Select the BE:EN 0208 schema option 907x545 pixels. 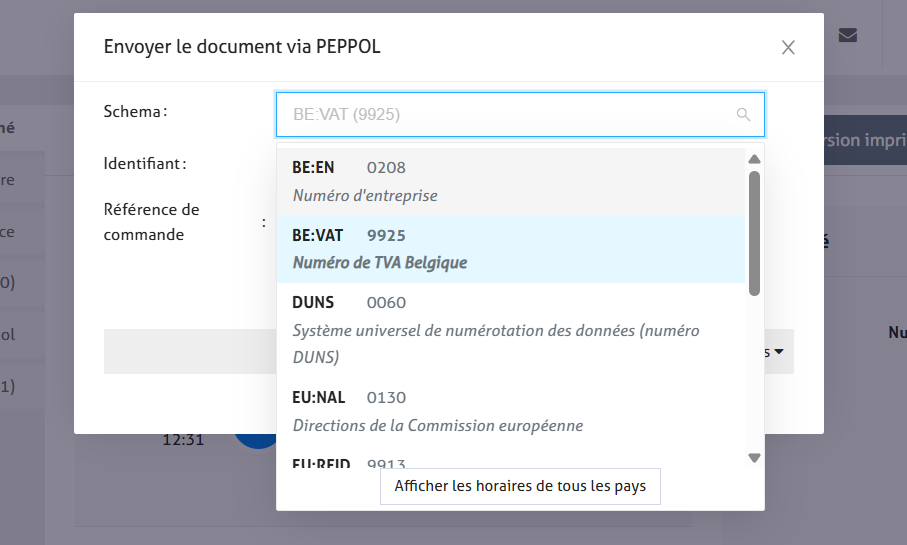click(x=511, y=181)
